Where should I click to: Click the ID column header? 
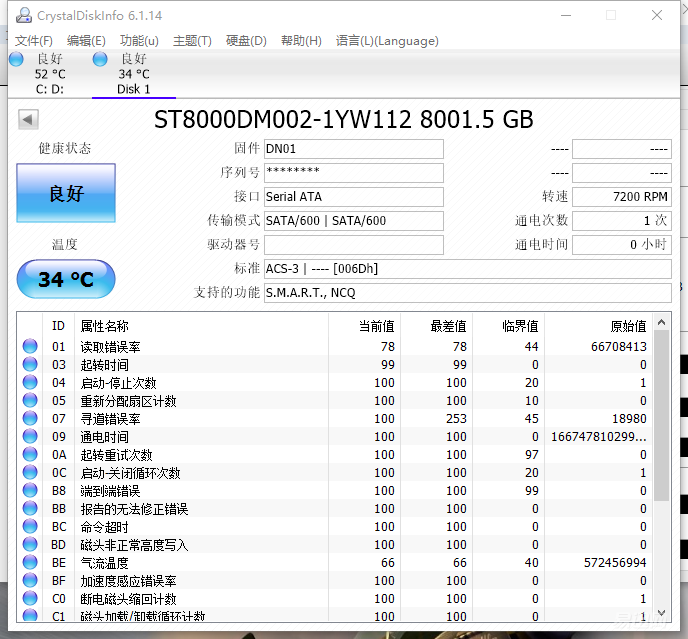pos(58,326)
